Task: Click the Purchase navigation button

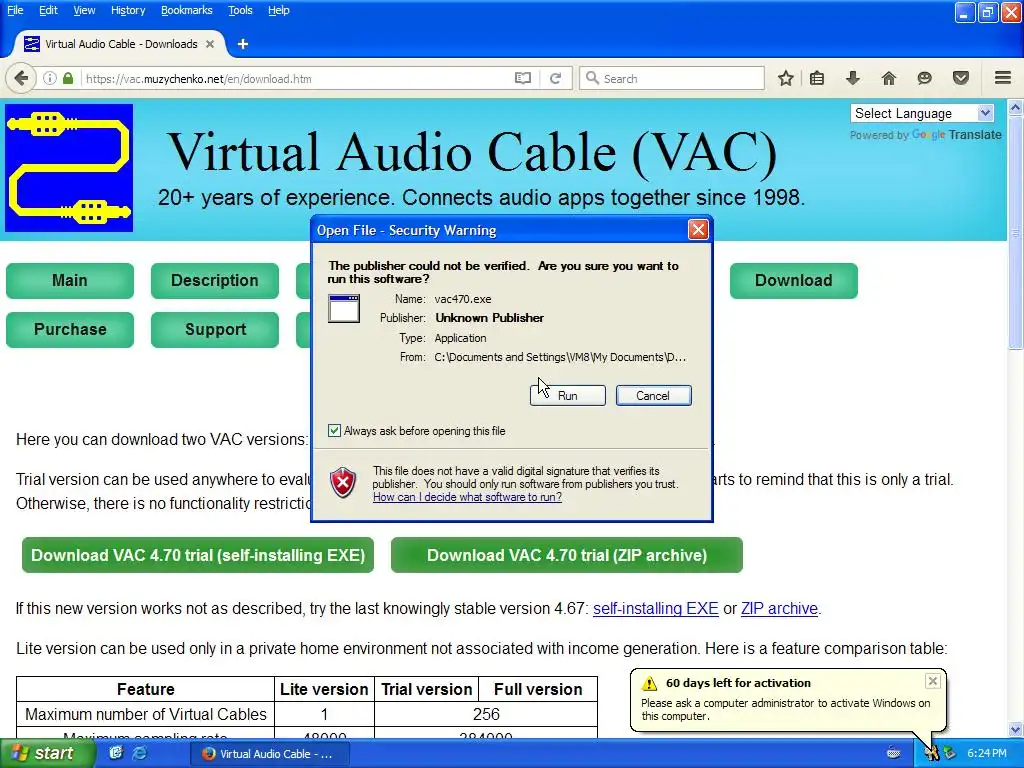Action: point(70,330)
